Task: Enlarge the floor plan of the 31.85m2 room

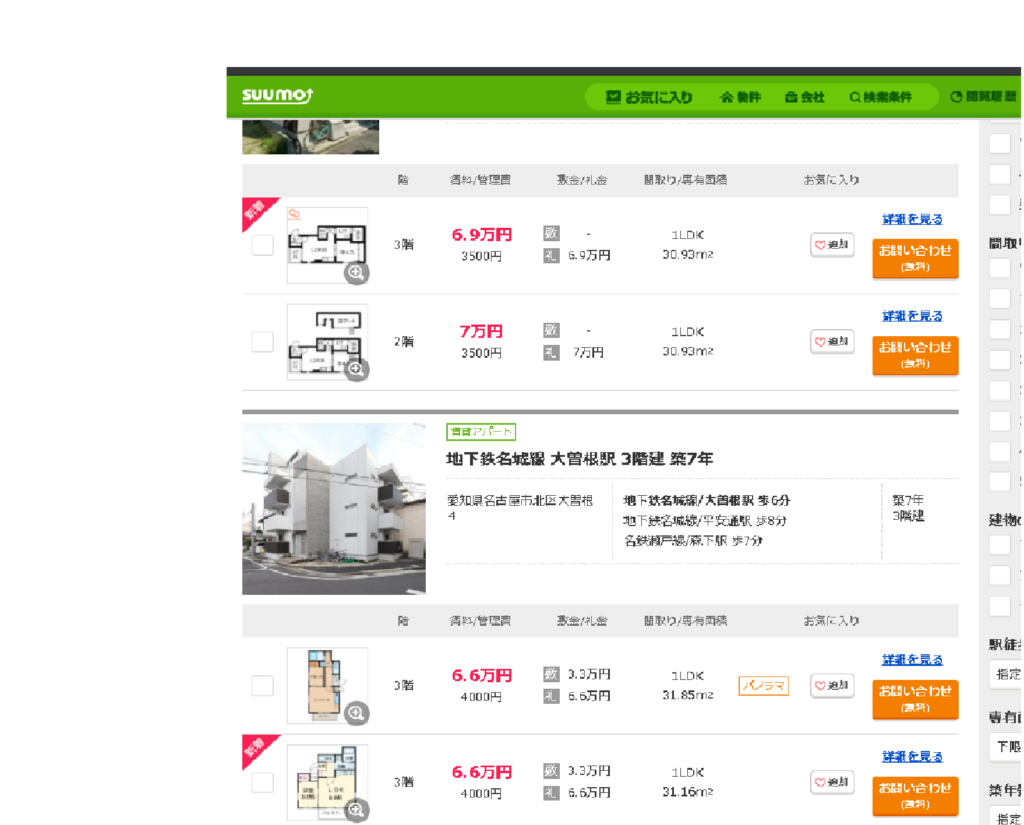Action: (356, 713)
